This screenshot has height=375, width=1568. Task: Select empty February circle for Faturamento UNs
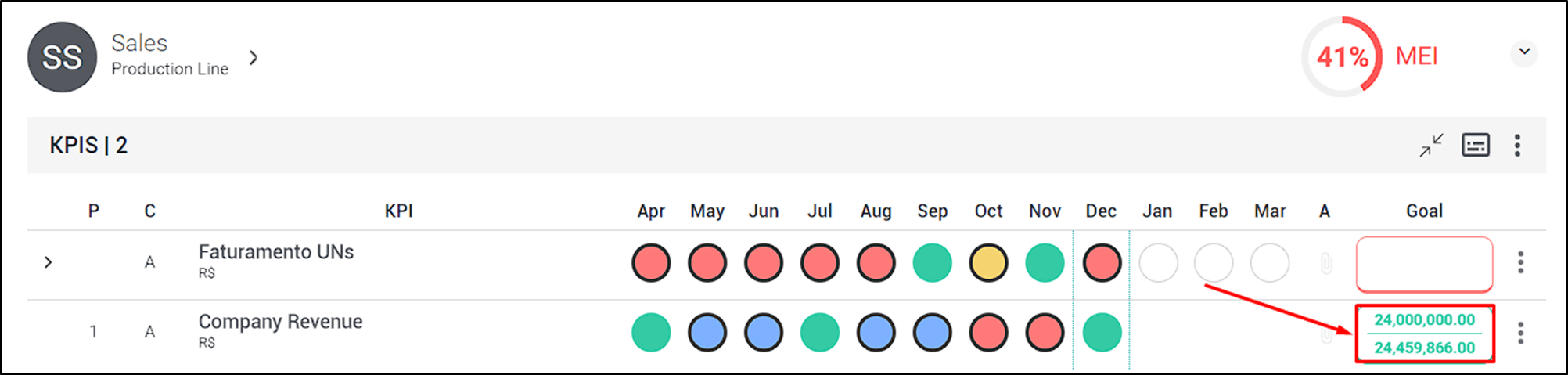tap(1214, 263)
